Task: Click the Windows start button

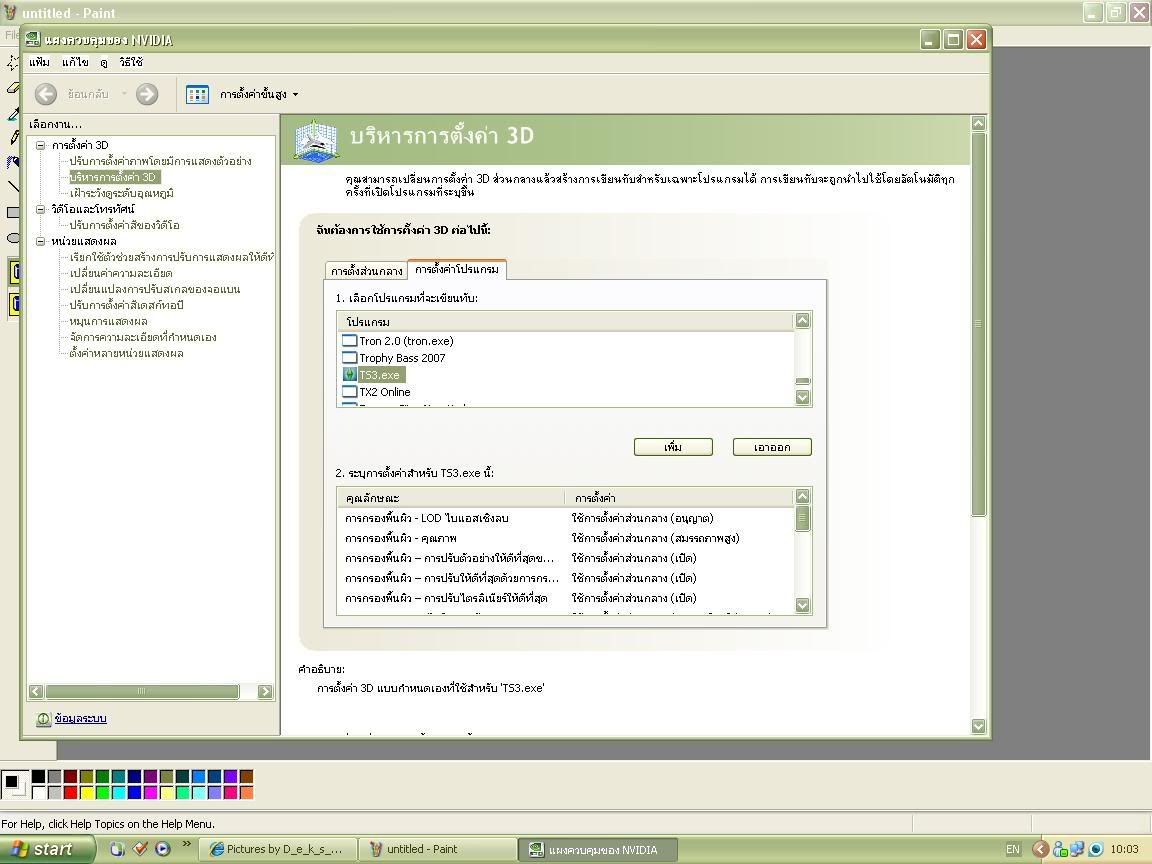Action: (x=46, y=849)
